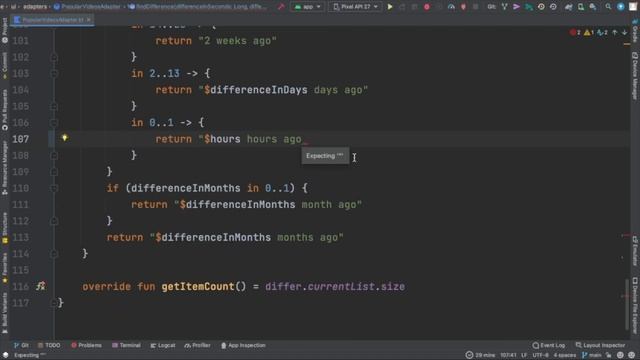Click the red Debug app icon
640x360 pixels.
point(427,7)
